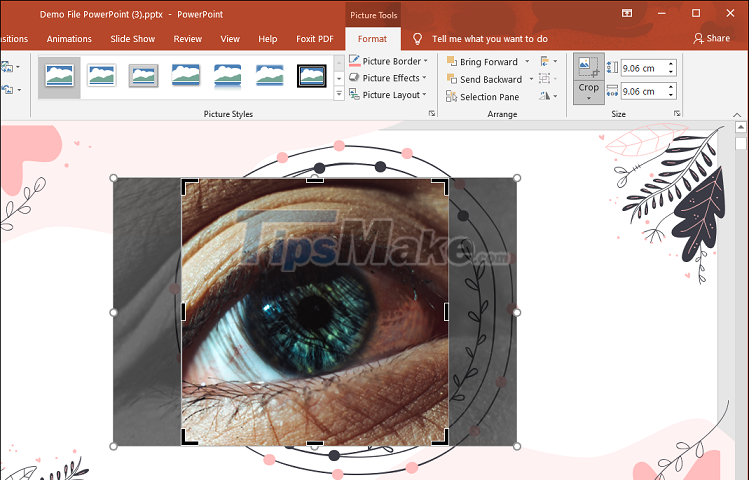Screen dimensions: 749x480
Task: Open the Foxit PDF tab
Action: coord(314,39)
